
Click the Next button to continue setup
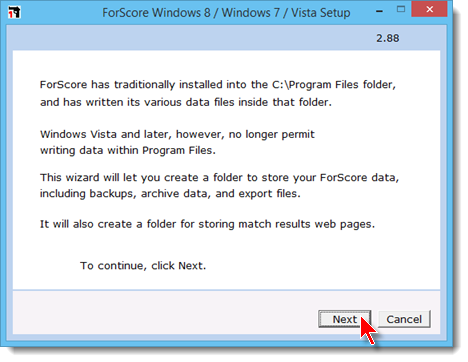(344, 319)
